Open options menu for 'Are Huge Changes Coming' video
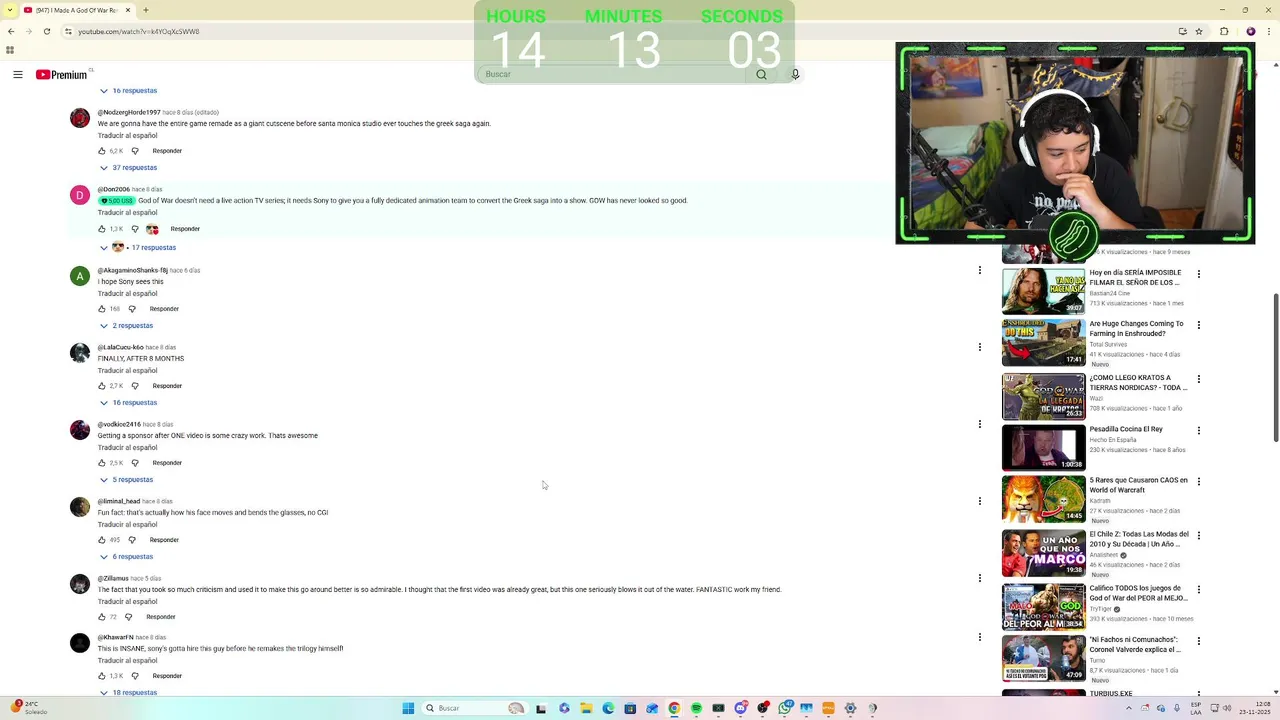This screenshot has height=720, width=1280. (x=1198, y=325)
